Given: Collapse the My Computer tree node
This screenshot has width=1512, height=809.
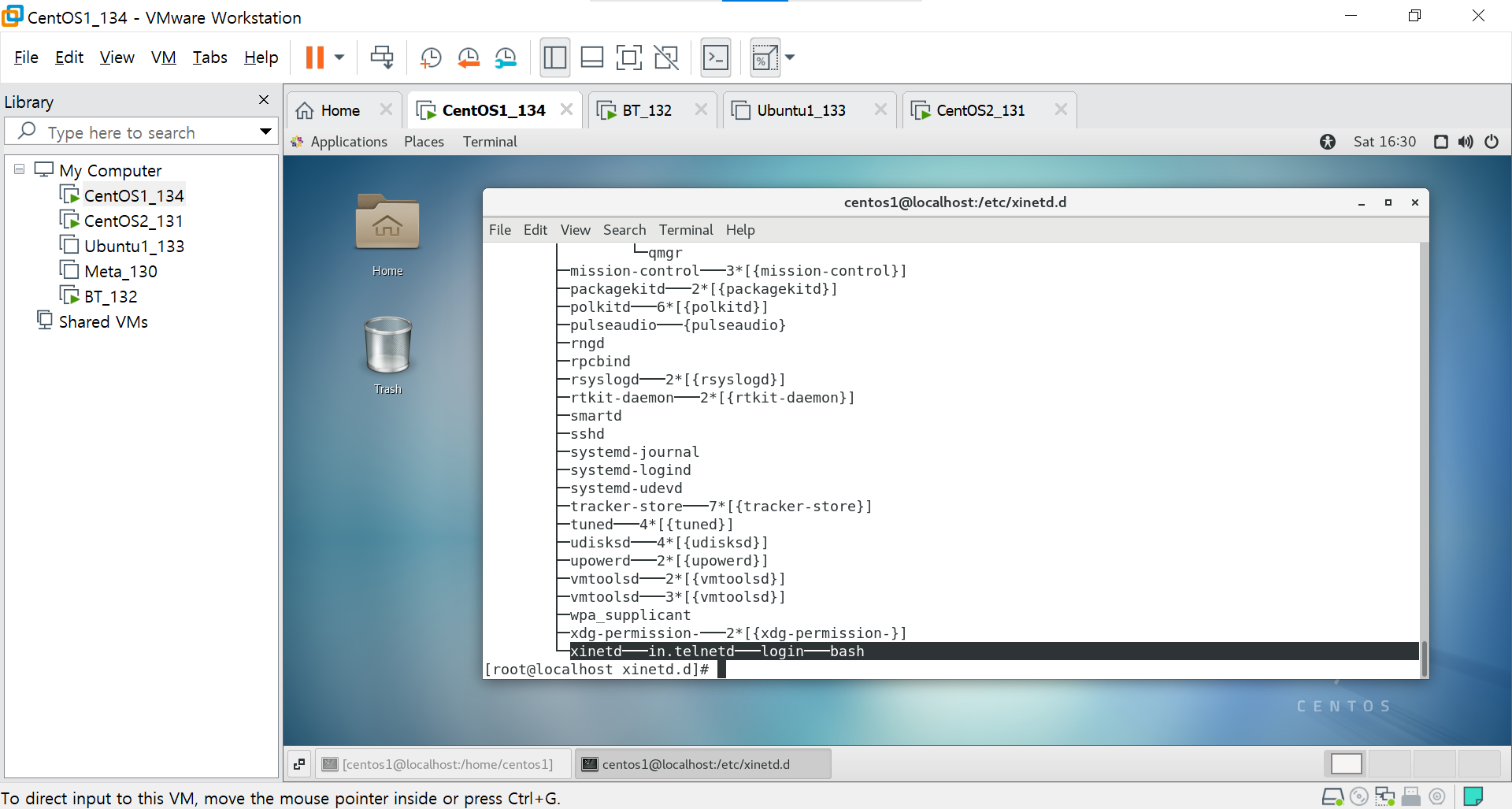Looking at the screenshot, I should (x=19, y=169).
